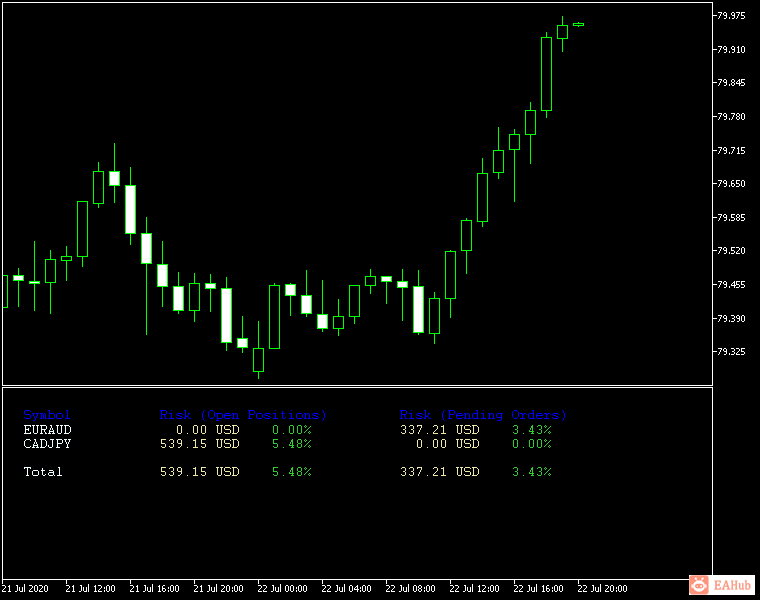Click EURAUD open positions 0.00 USD value

[207, 430]
